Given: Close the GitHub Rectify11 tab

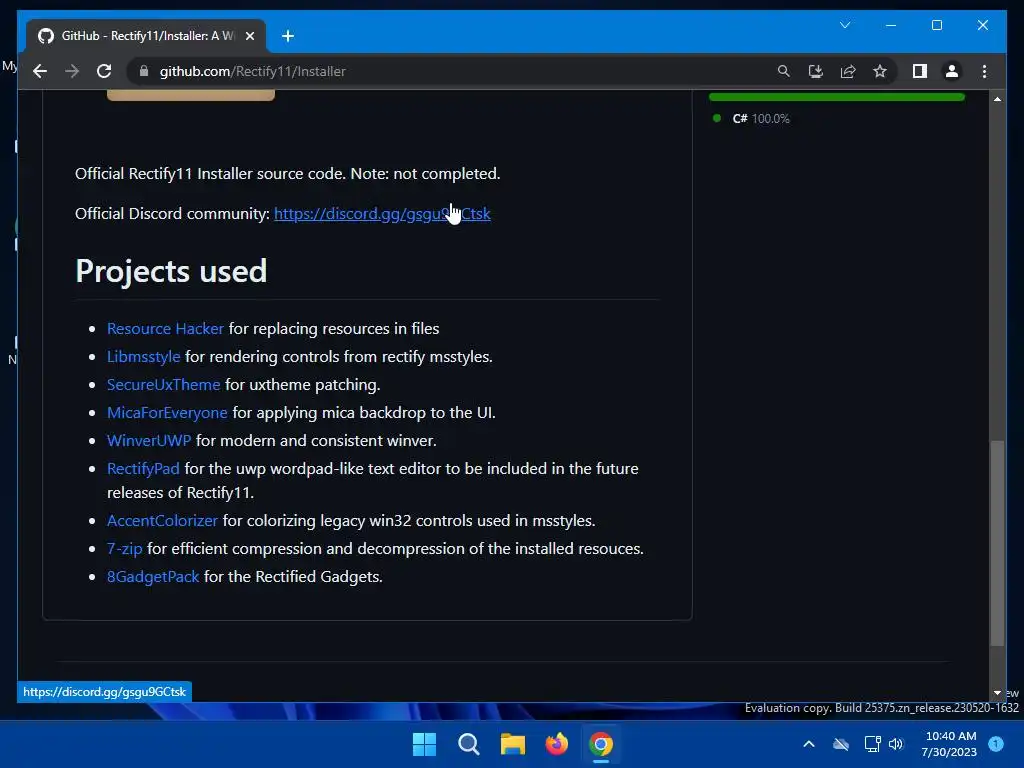Looking at the screenshot, I should pos(249,36).
